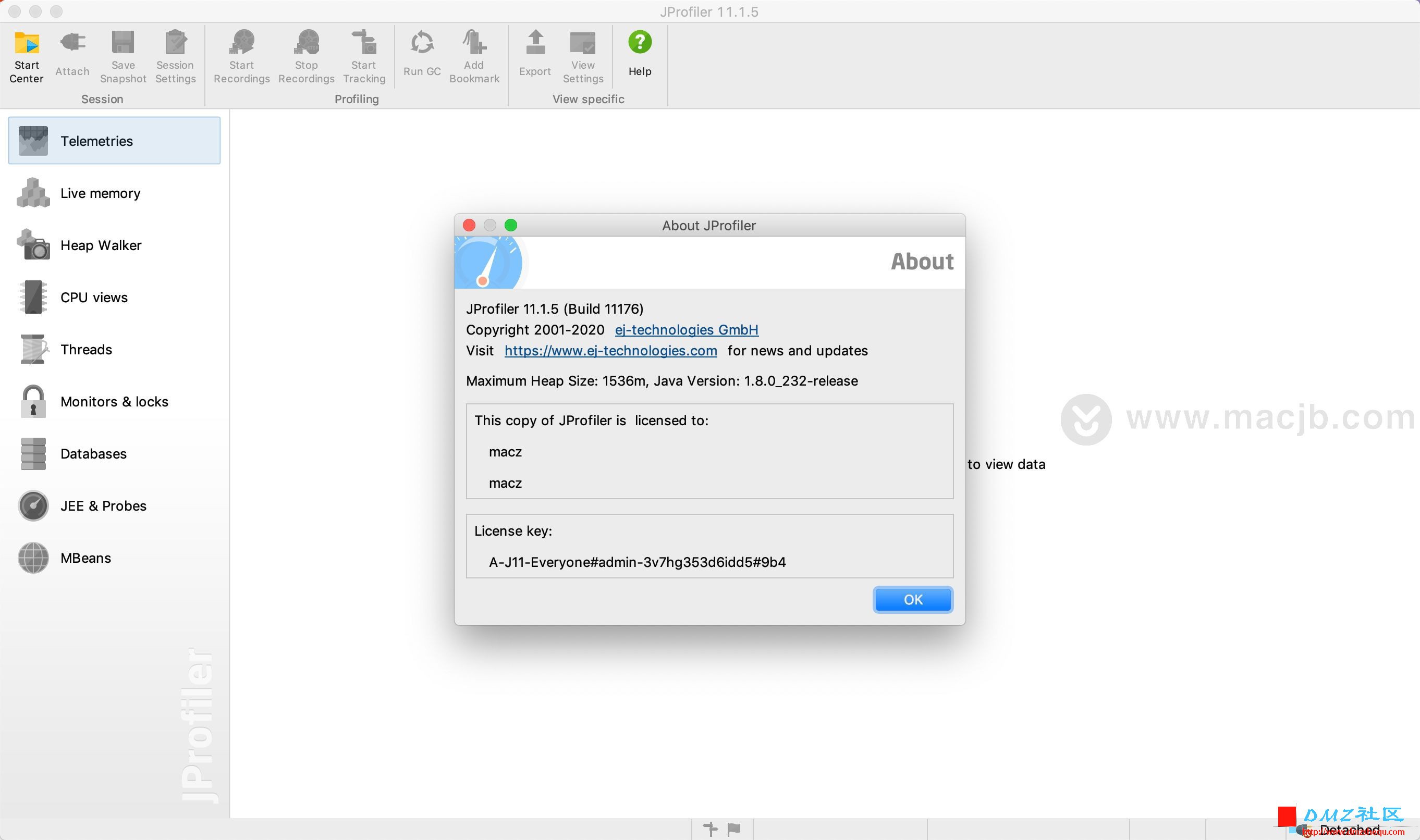Click the first 'macz' licensee line
The height and width of the screenshot is (840, 1420).
tap(505, 452)
